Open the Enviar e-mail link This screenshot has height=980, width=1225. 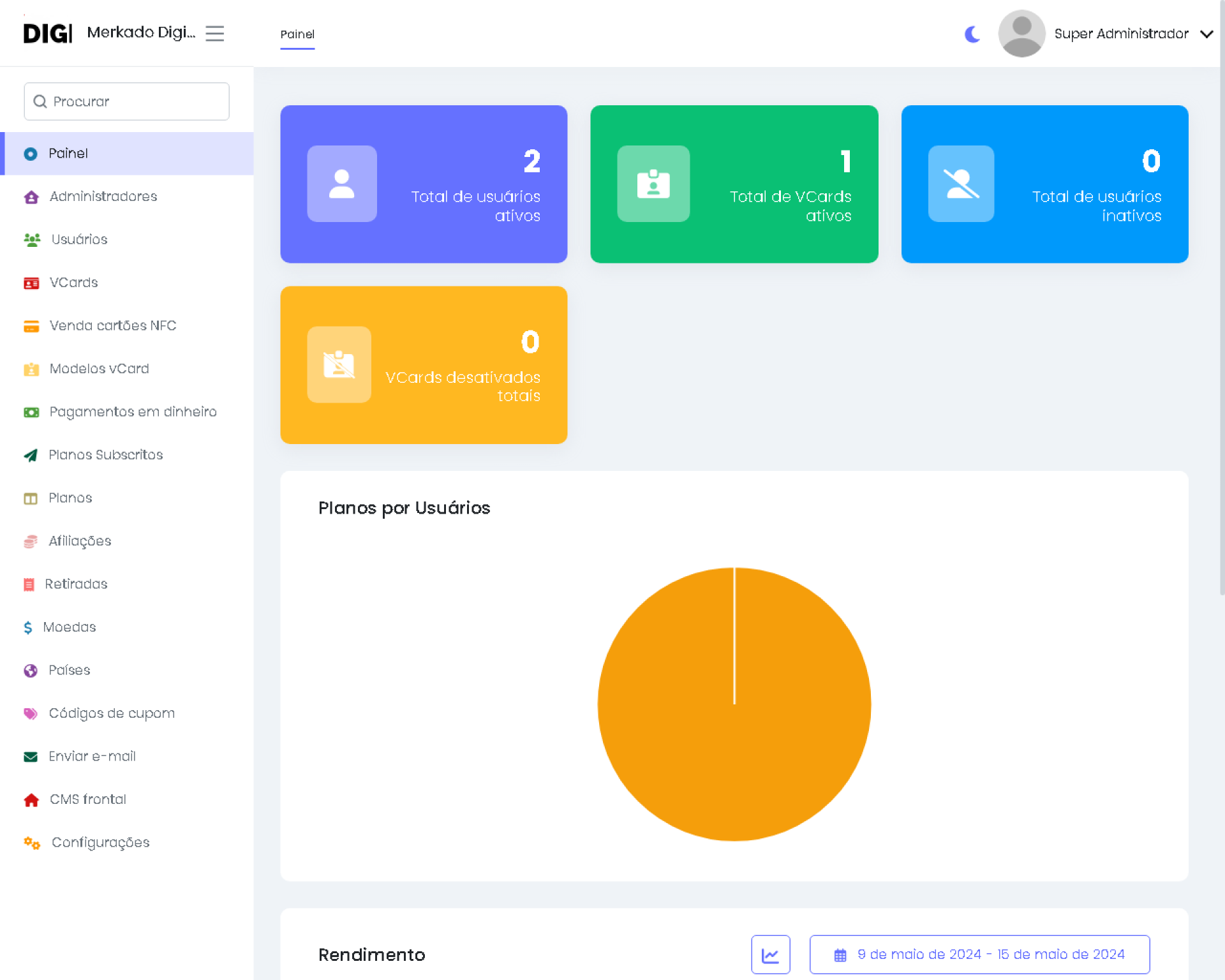click(93, 756)
